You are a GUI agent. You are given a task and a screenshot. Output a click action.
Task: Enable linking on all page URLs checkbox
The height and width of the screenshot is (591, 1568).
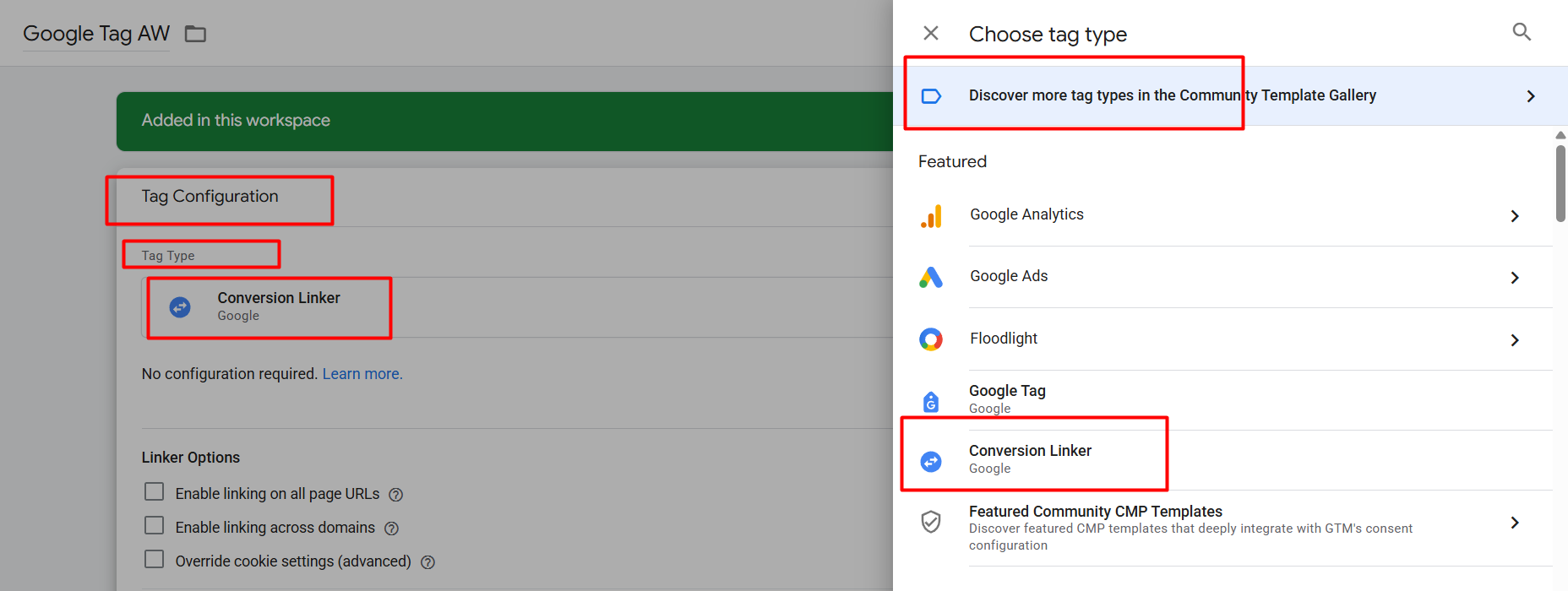(154, 492)
